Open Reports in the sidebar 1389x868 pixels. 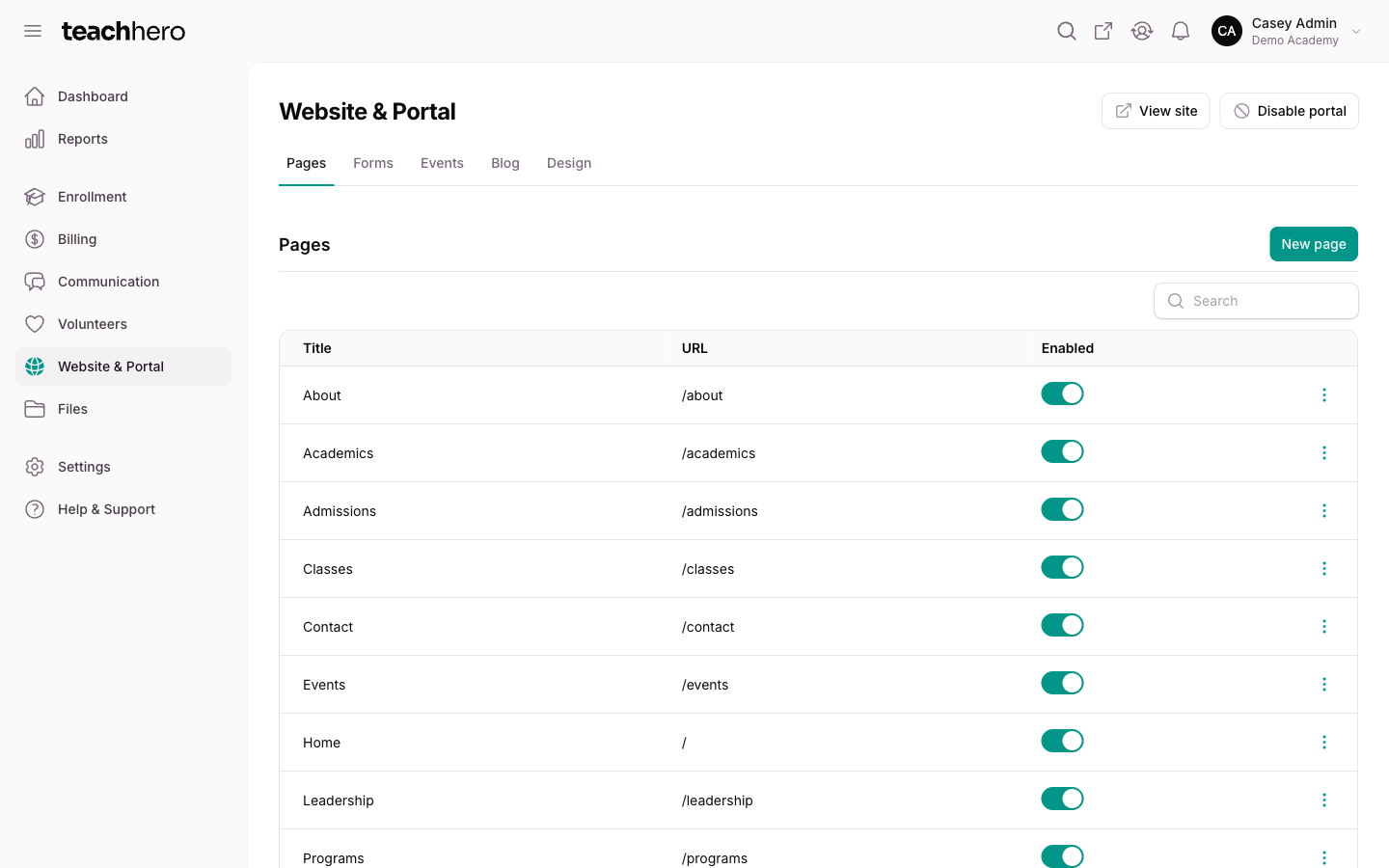pos(123,139)
